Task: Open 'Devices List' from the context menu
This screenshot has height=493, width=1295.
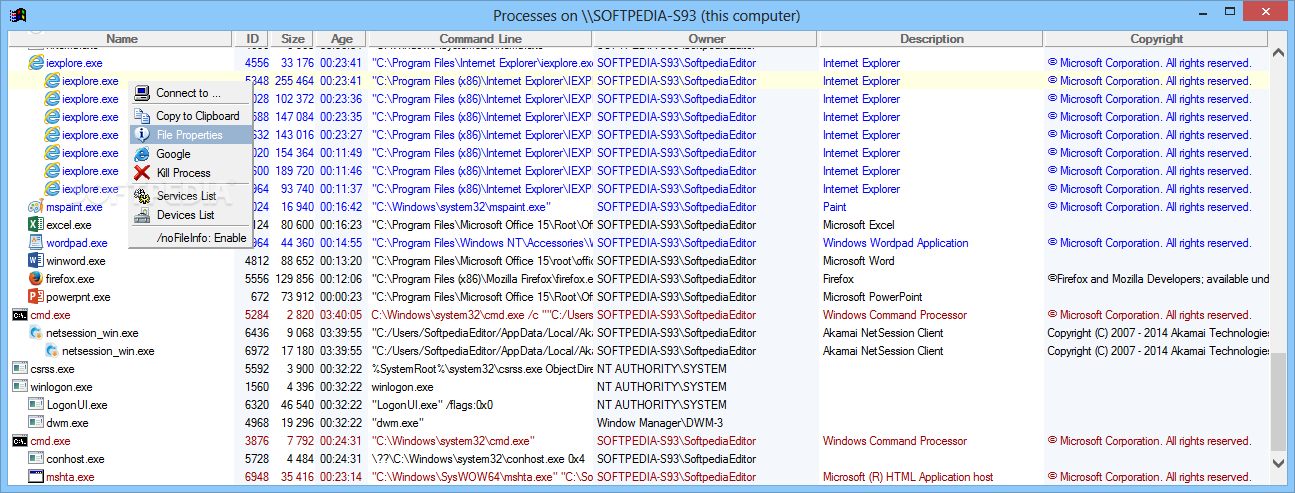Action: click(x=190, y=215)
